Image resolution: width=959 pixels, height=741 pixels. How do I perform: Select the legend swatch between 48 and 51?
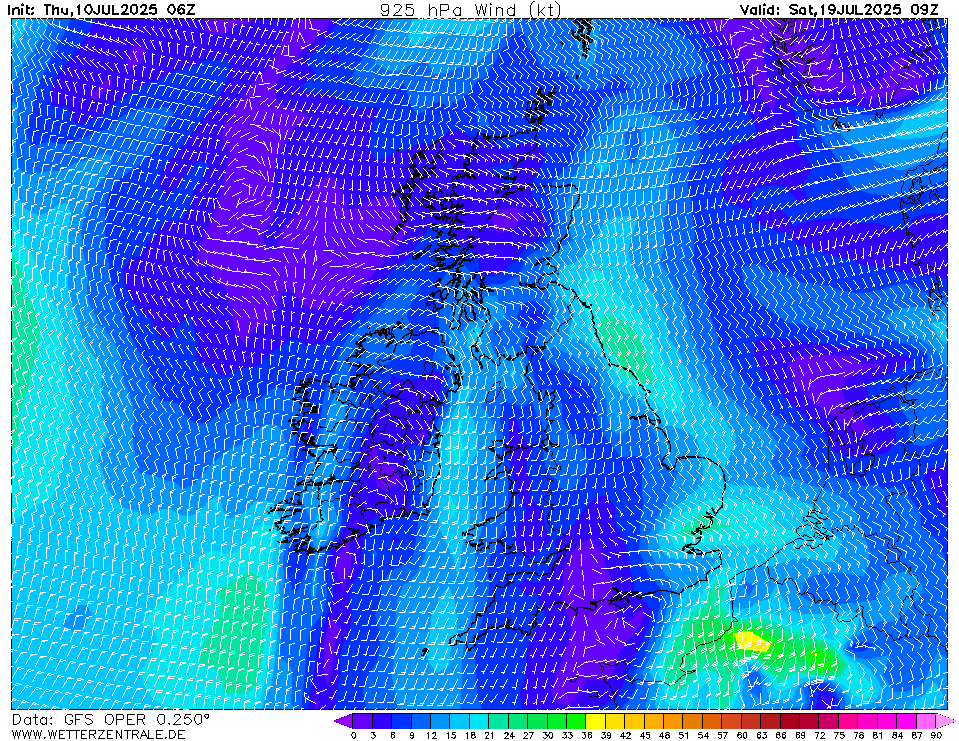673,721
